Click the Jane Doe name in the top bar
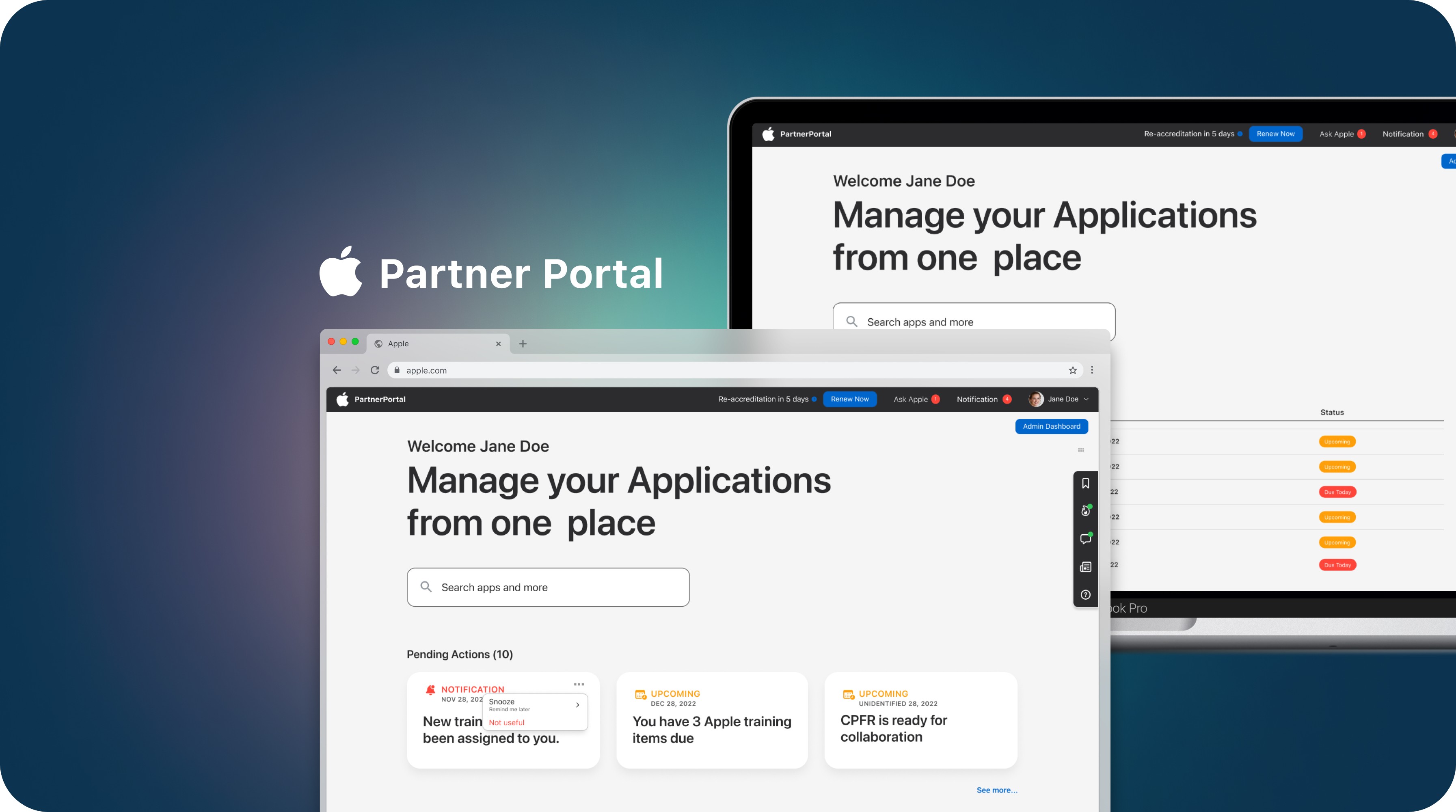Image resolution: width=1456 pixels, height=812 pixels. 1063,399
